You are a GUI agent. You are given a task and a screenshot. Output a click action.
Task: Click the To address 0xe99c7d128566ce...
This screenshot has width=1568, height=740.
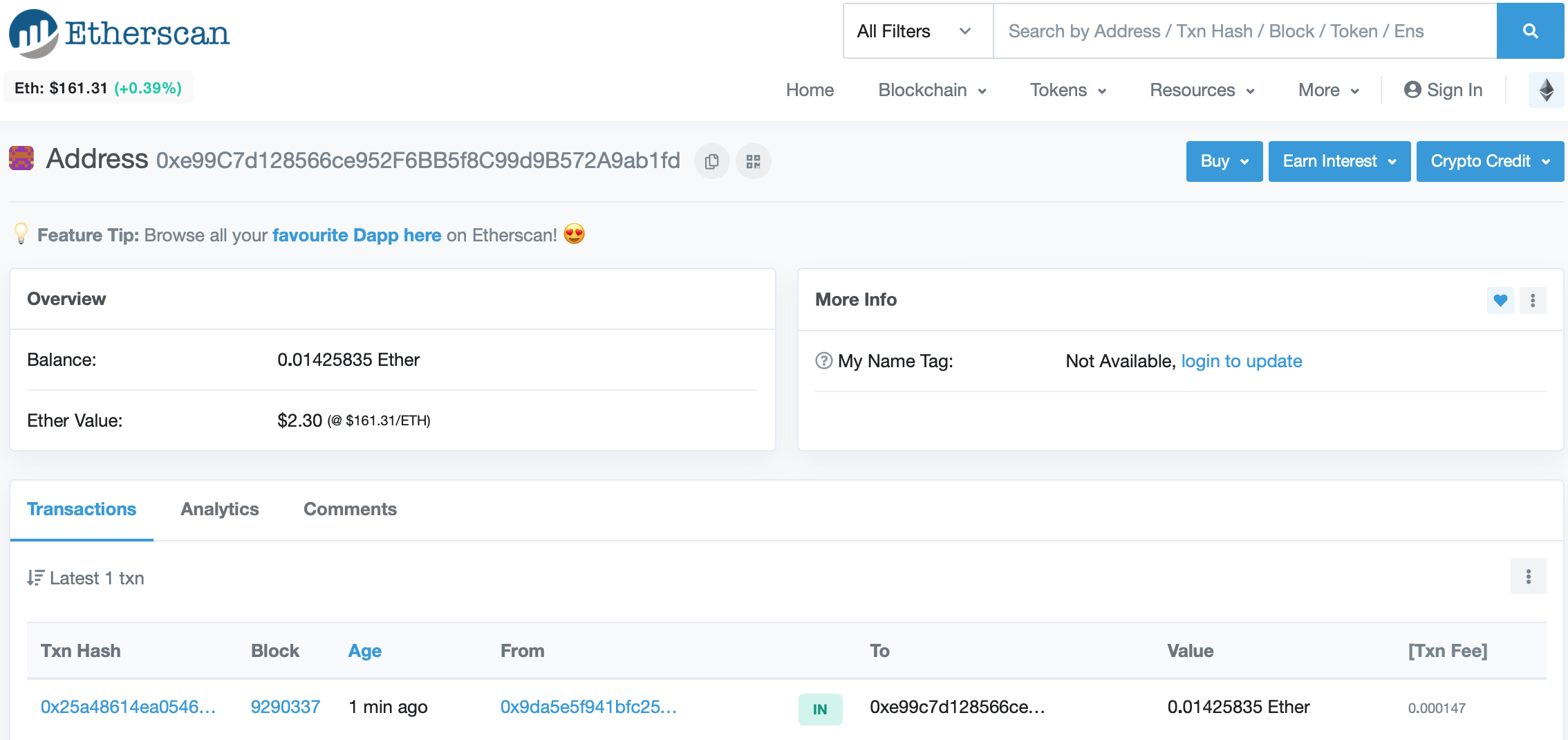pos(958,707)
